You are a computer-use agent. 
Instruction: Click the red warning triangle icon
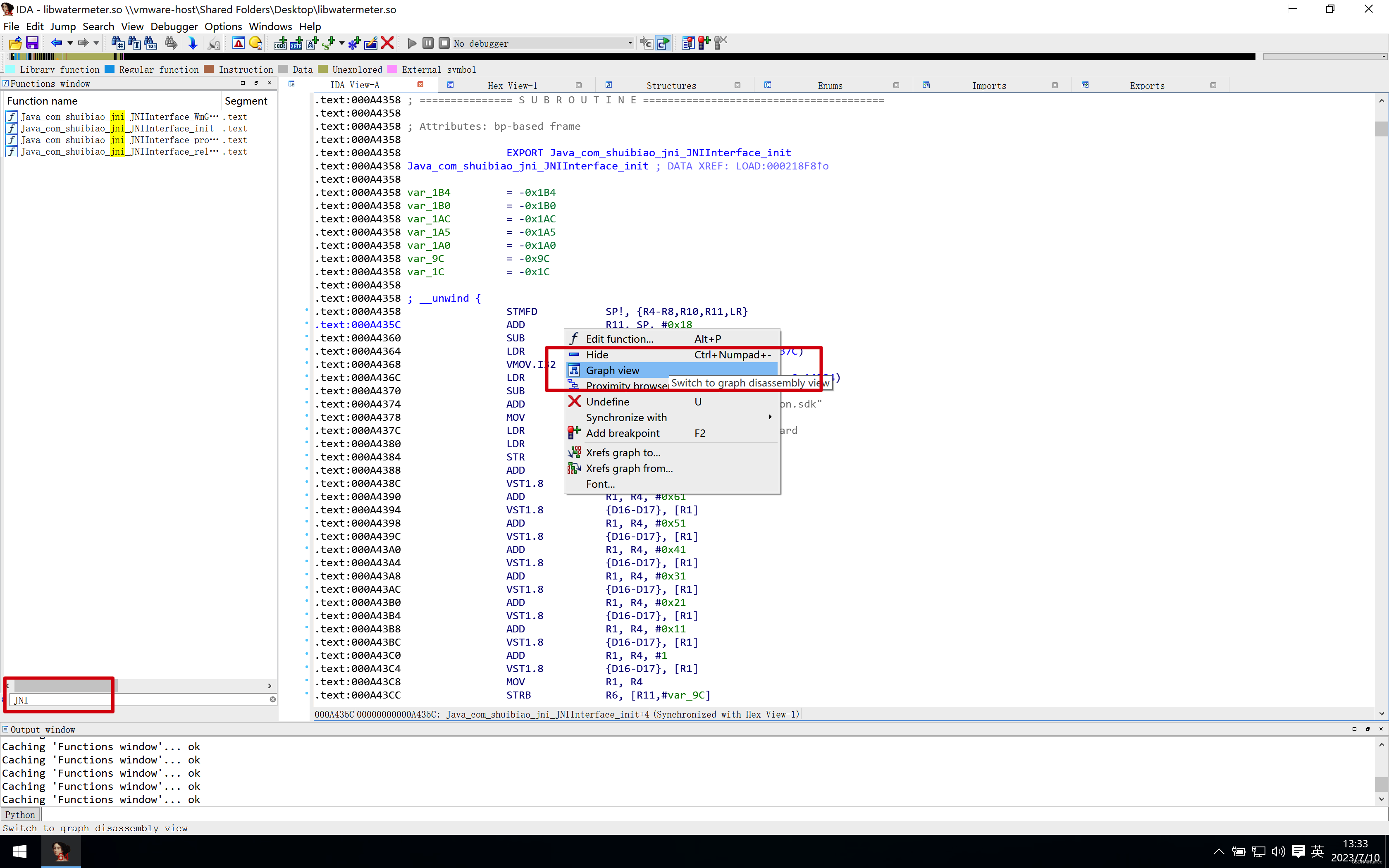(x=238, y=43)
